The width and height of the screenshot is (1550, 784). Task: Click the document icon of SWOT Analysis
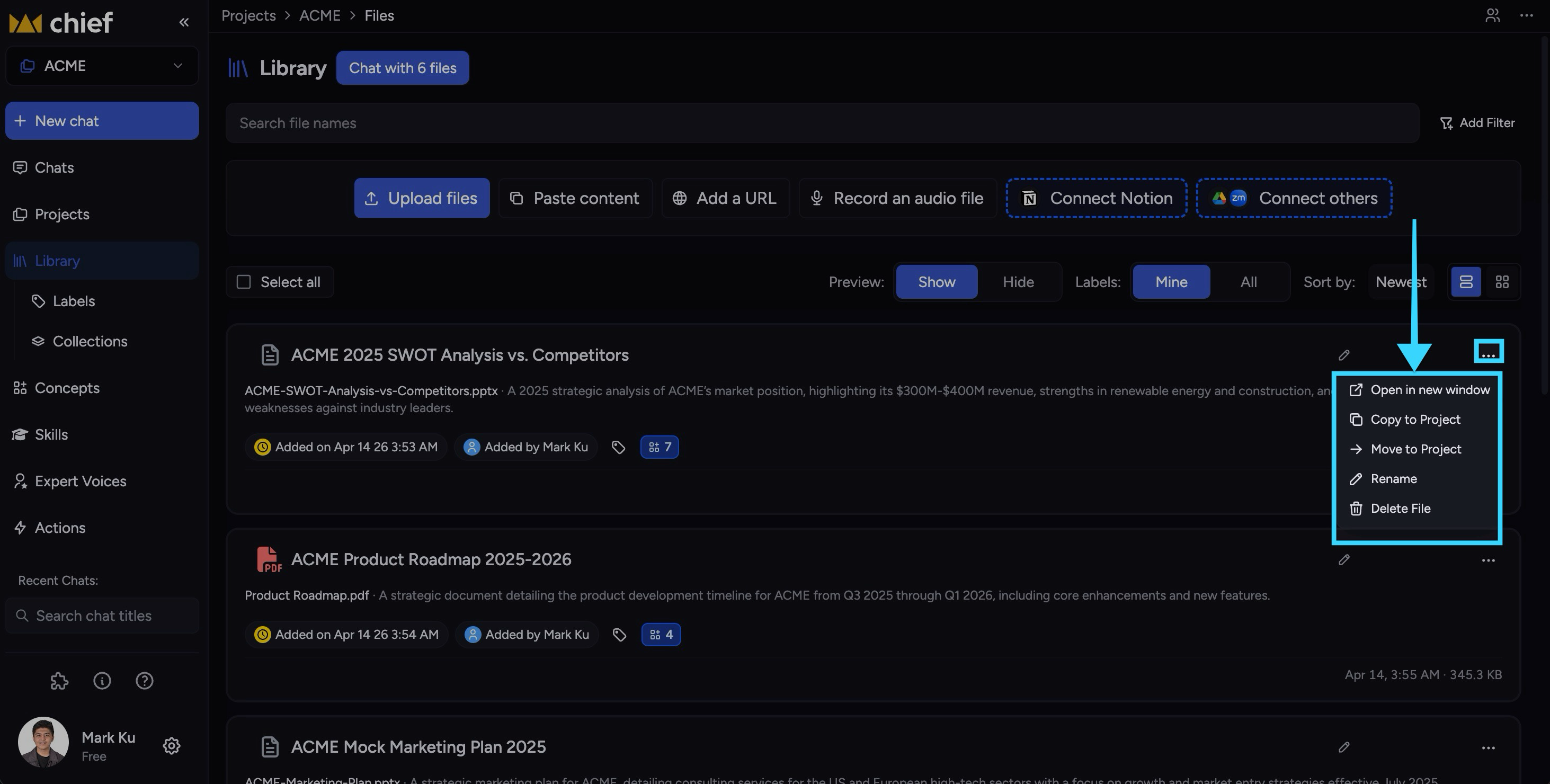270,355
